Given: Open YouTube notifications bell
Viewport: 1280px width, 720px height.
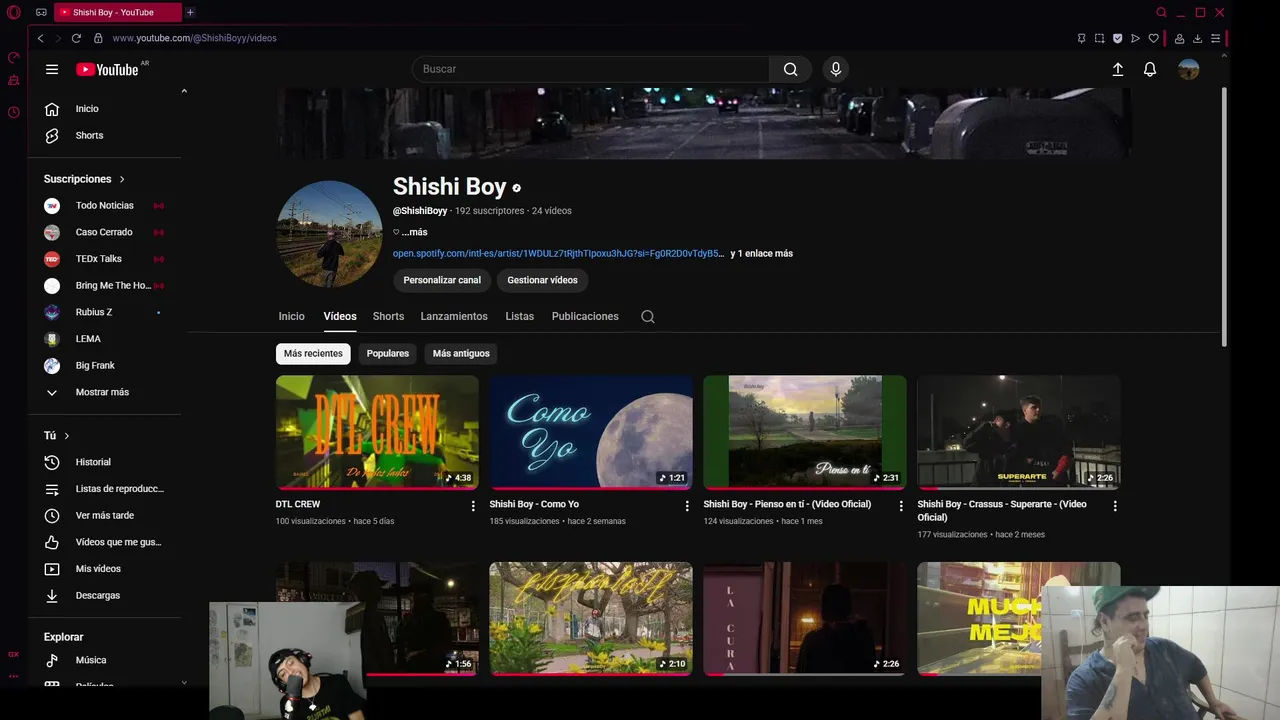Looking at the screenshot, I should [x=1150, y=69].
